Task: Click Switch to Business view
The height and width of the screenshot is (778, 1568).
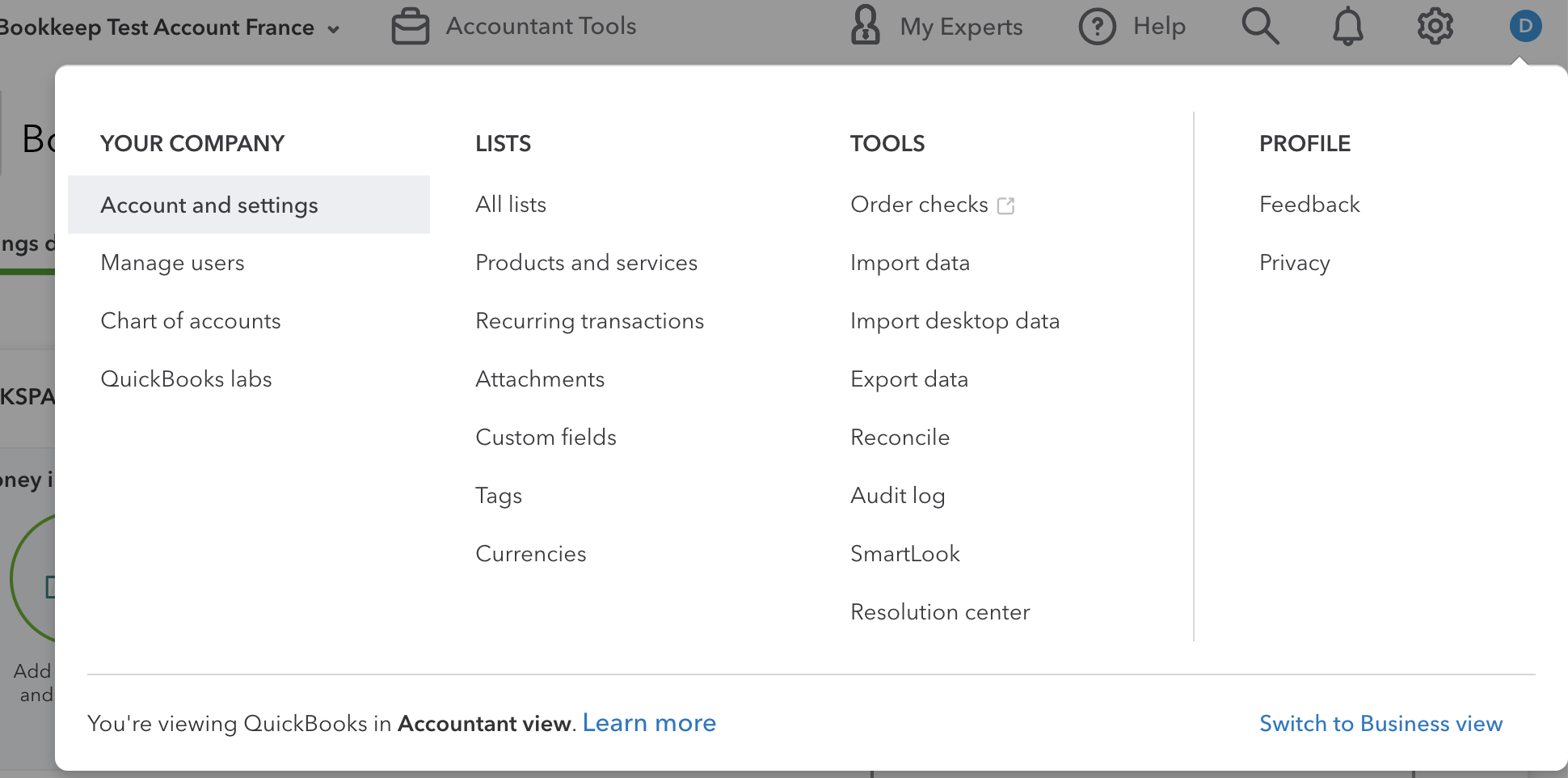Action: click(1380, 723)
